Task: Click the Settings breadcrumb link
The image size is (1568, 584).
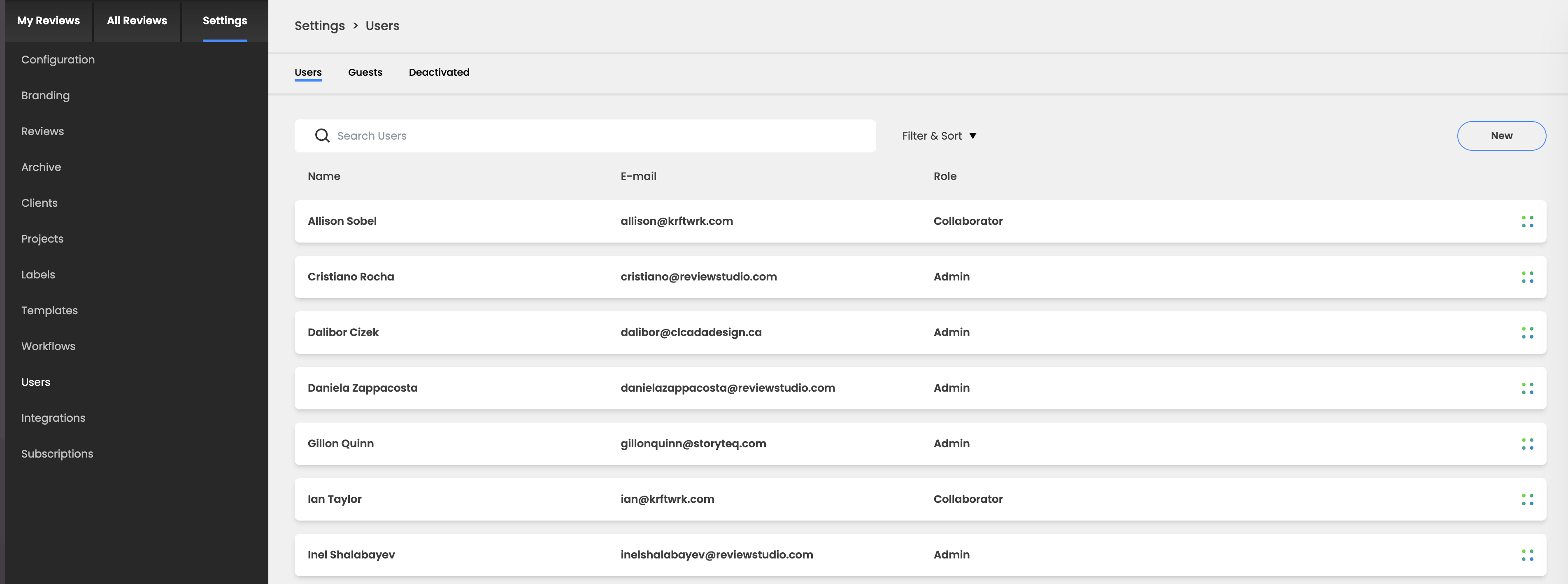Action: 319,26
